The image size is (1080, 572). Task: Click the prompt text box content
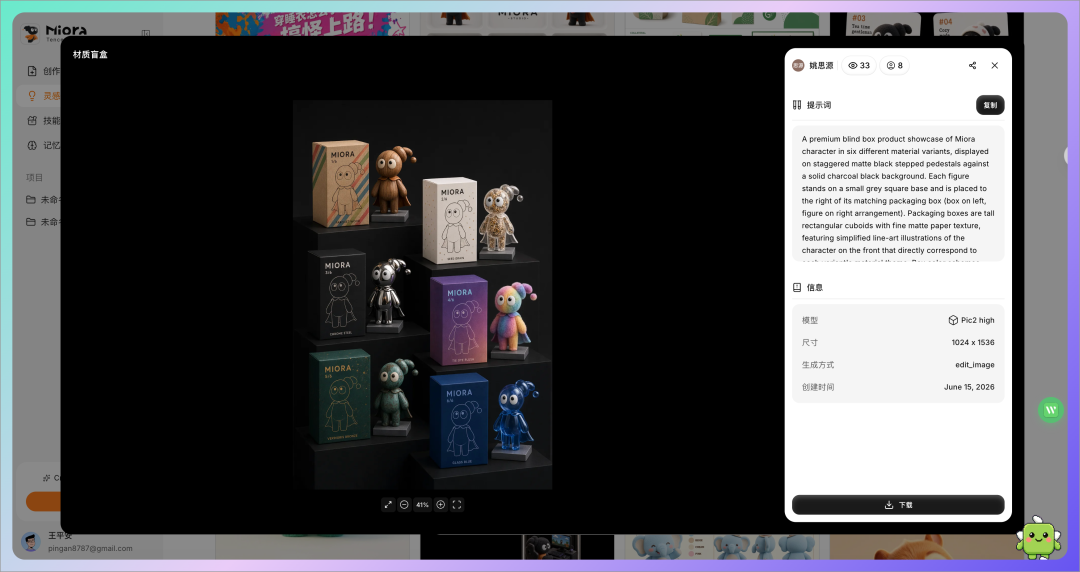pyautogui.click(x=898, y=194)
